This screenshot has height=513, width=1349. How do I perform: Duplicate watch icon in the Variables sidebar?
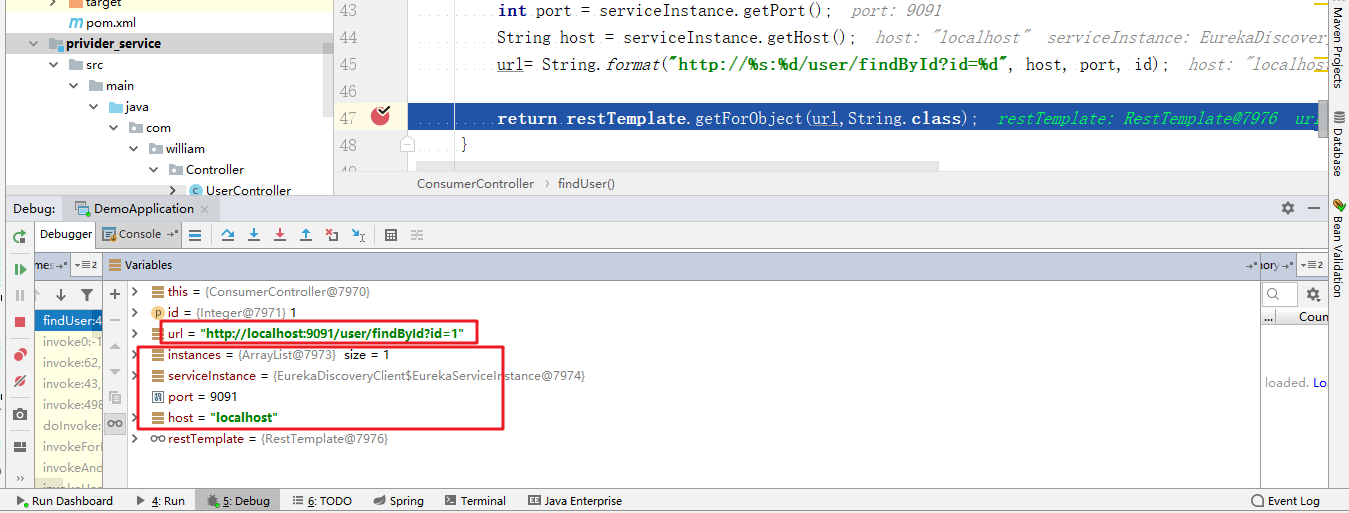pos(115,397)
